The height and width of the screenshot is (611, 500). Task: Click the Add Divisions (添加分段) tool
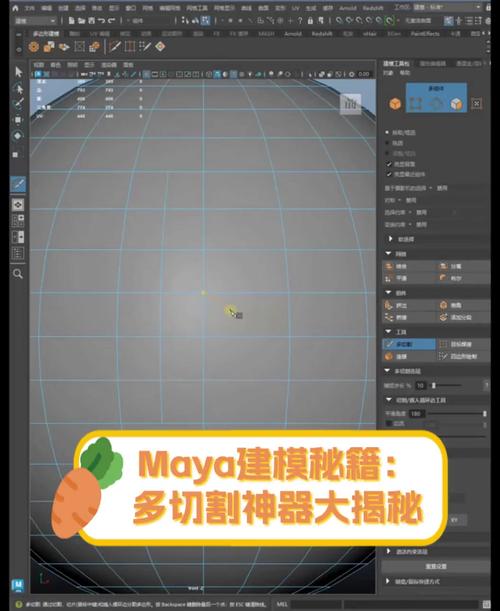pyautogui.click(x=463, y=318)
